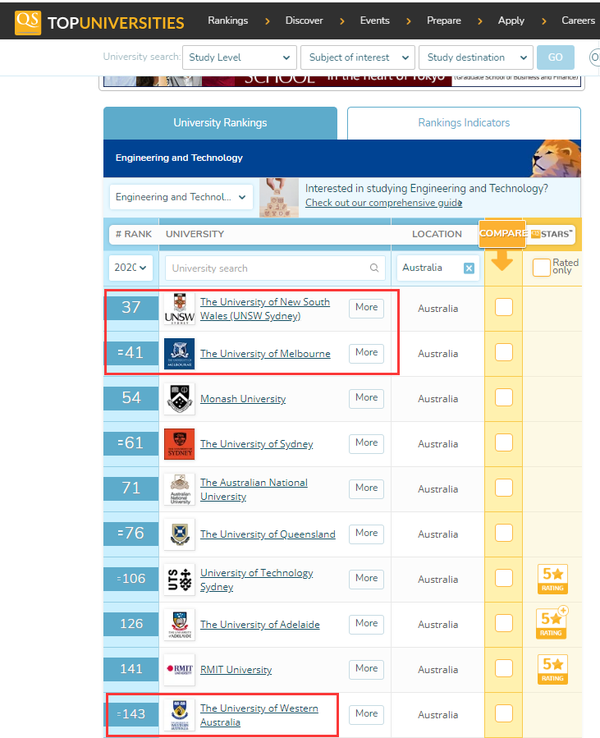Click the Engineering guide thumbnail image
Viewport: 600px width, 738px height.
tap(279, 197)
